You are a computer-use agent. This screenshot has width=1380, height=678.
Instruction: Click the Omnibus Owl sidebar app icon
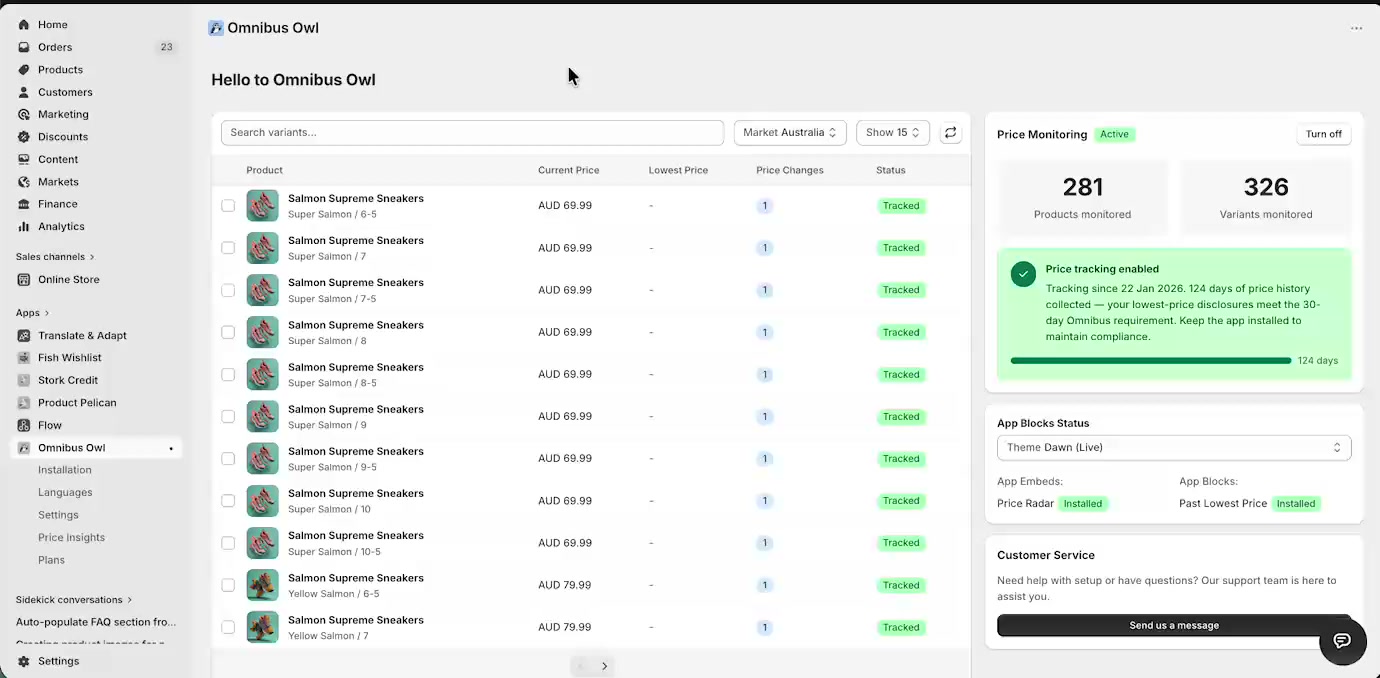click(x=24, y=448)
